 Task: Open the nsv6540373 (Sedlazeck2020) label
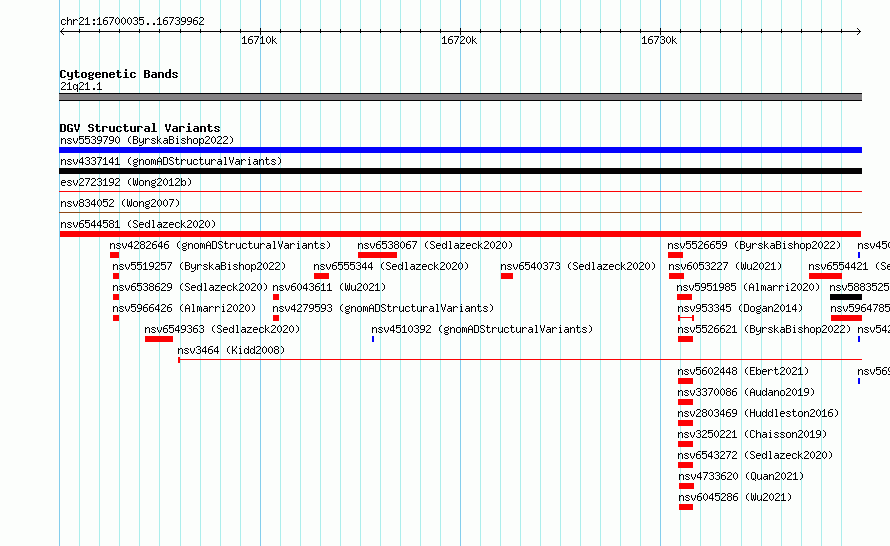click(578, 266)
